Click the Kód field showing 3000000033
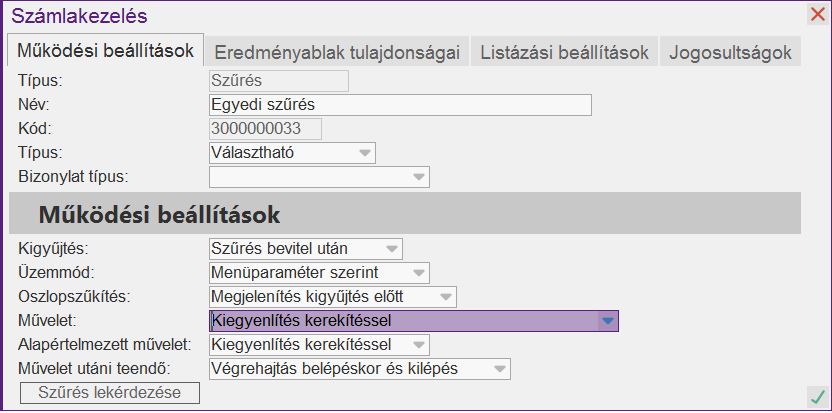Viewport: 832px width, 413px height. [x=265, y=129]
